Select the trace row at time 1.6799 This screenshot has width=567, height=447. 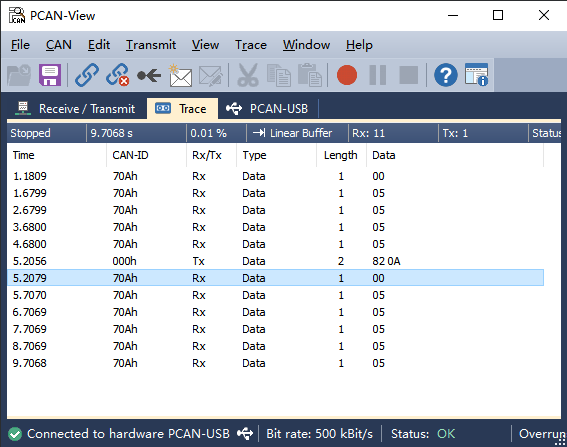pos(275,193)
